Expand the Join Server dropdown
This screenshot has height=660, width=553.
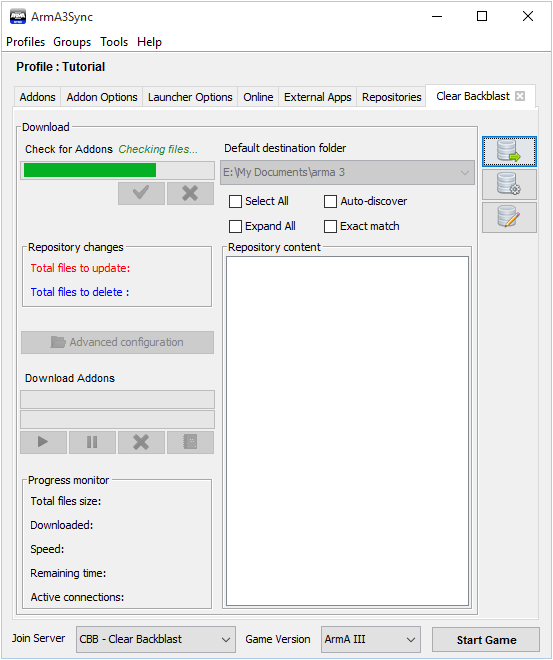tap(155, 639)
